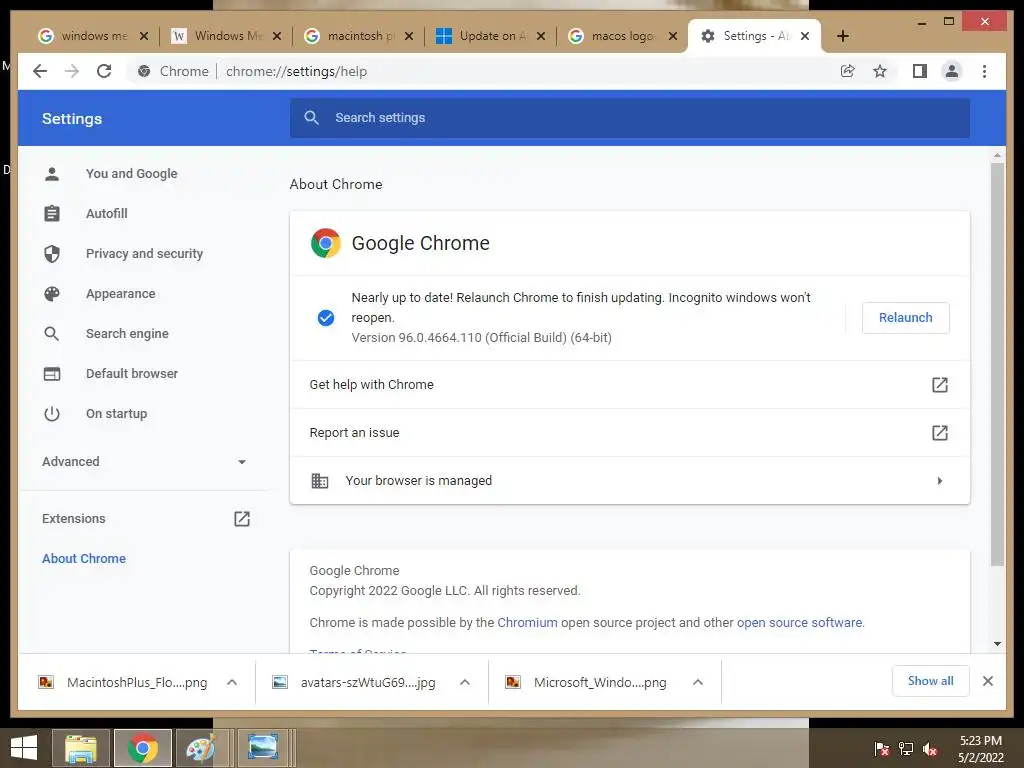Open the photo viewer taskbar icon
The width and height of the screenshot is (1024, 768).
tap(263, 748)
